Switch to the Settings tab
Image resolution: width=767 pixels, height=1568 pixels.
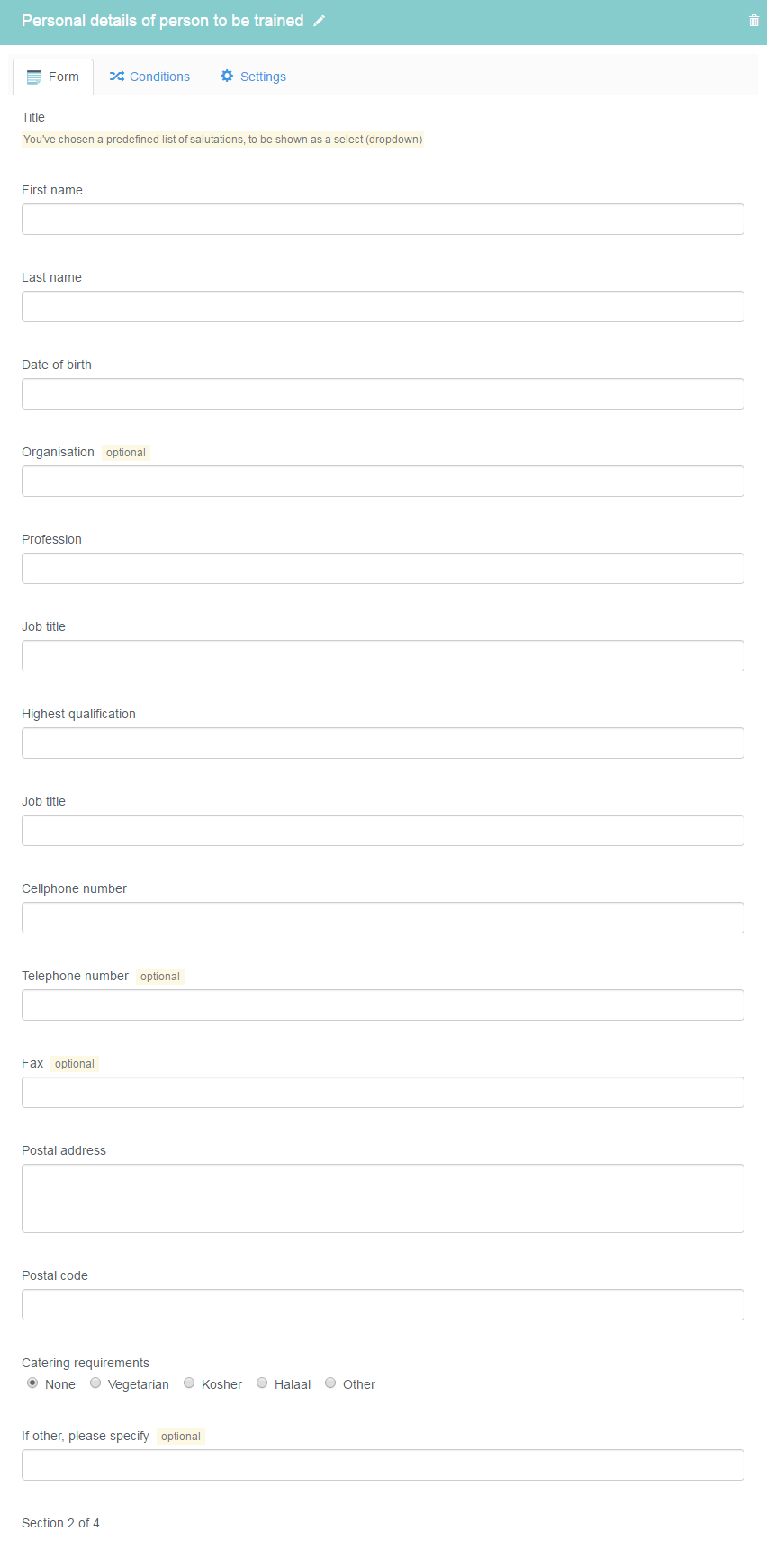point(253,77)
